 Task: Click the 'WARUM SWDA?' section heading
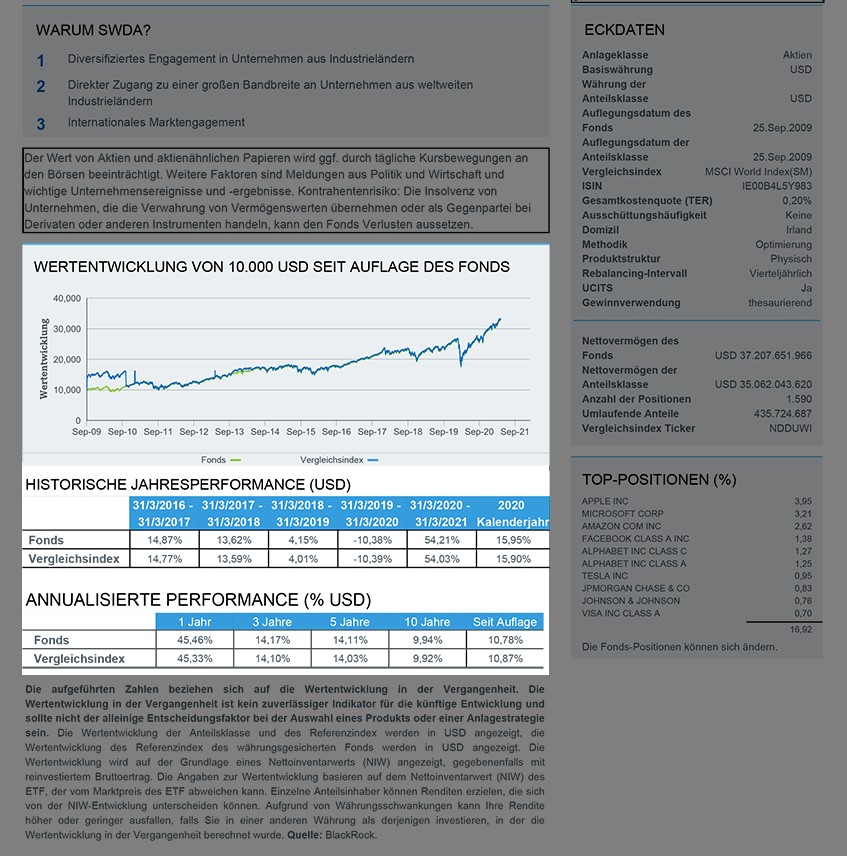pos(94,31)
